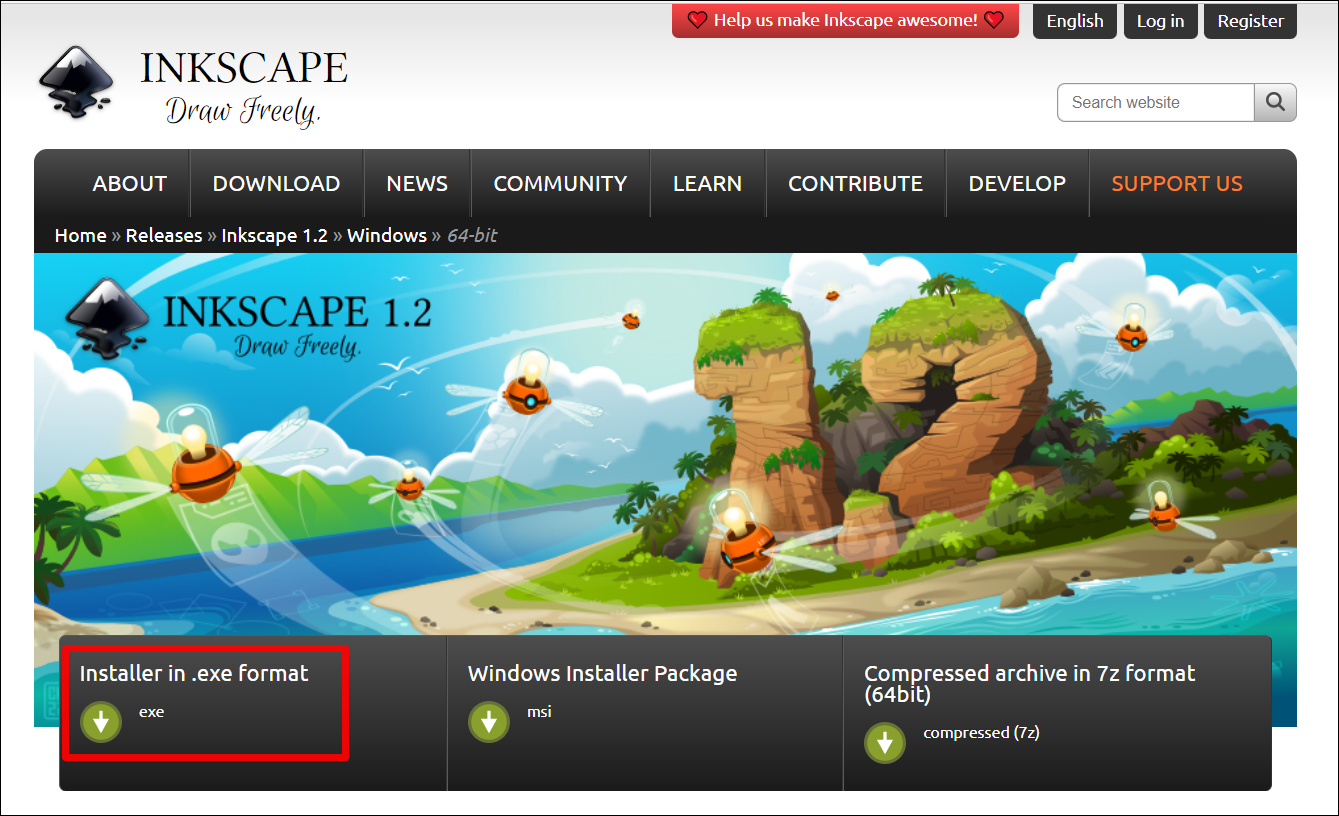Go to Releases breadcrumb
Screen dimensions: 1339x816
[x=164, y=236]
